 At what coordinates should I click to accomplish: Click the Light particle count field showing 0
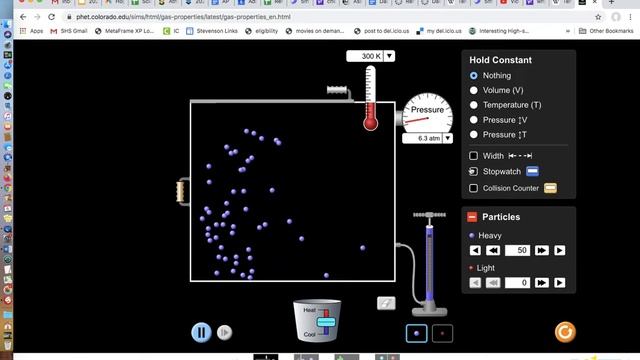tap(517, 282)
